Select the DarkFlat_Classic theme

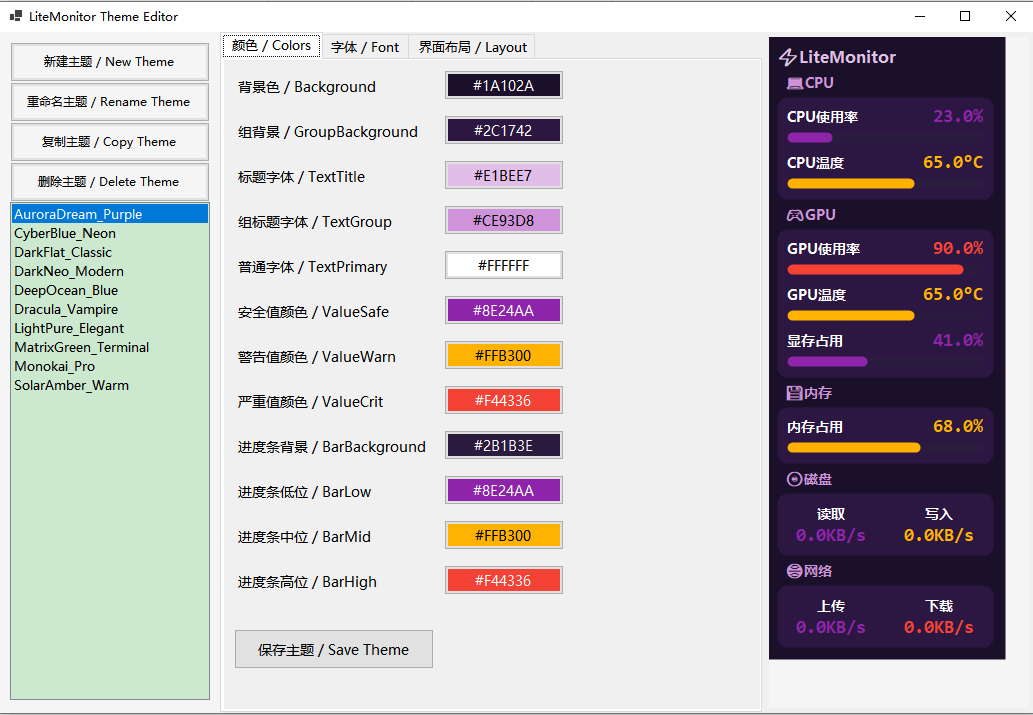coord(110,252)
